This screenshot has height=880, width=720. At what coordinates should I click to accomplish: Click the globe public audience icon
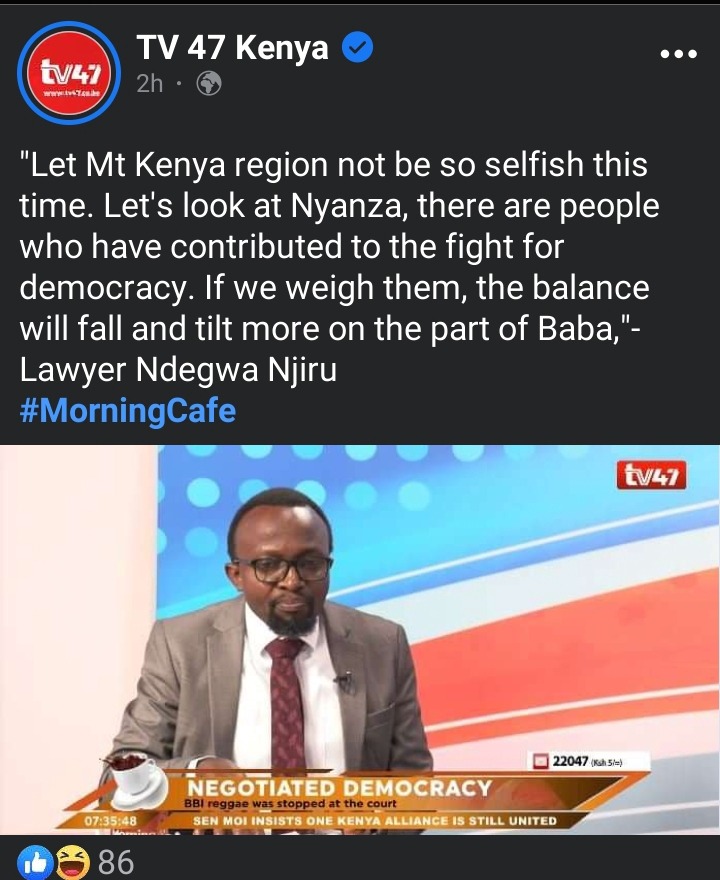pos(209,84)
